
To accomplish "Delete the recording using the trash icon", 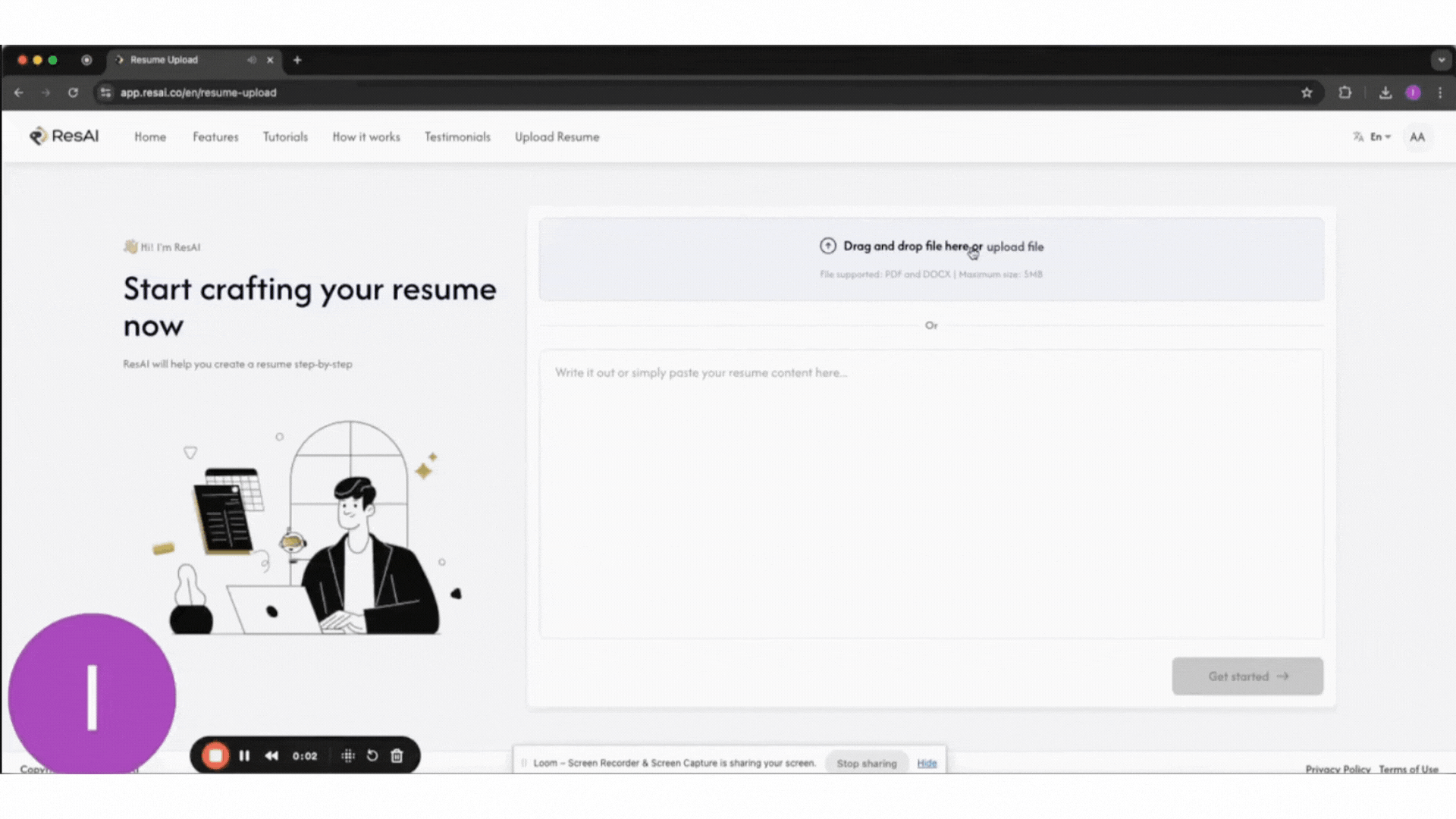I will pyautogui.click(x=397, y=755).
